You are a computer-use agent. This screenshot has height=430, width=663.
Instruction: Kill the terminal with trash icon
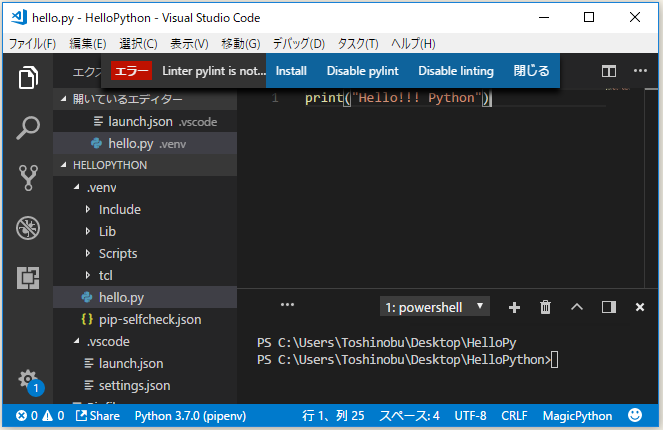[x=545, y=307]
